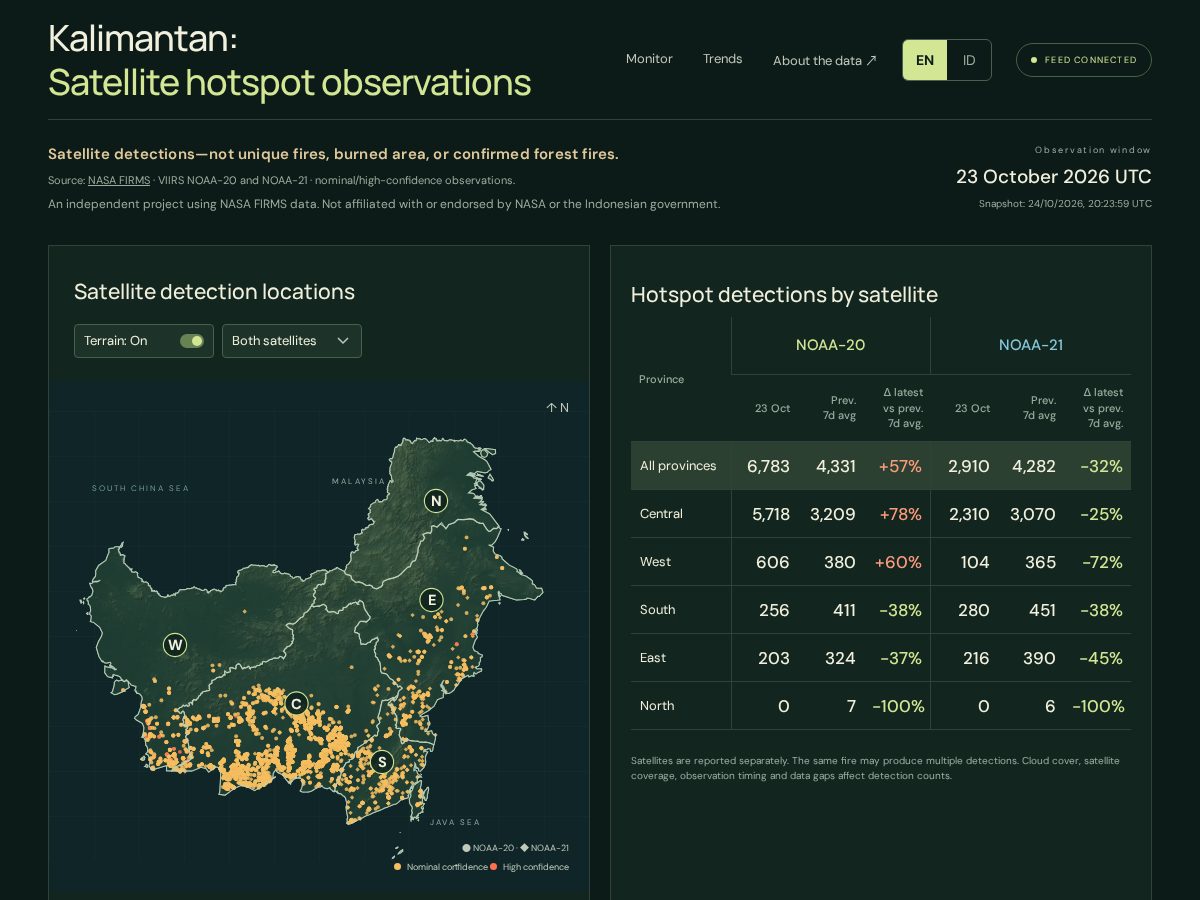The width and height of the screenshot is (1200, 900).
Task: Click the Malaysia map label
Action: (x=359, y=481)
